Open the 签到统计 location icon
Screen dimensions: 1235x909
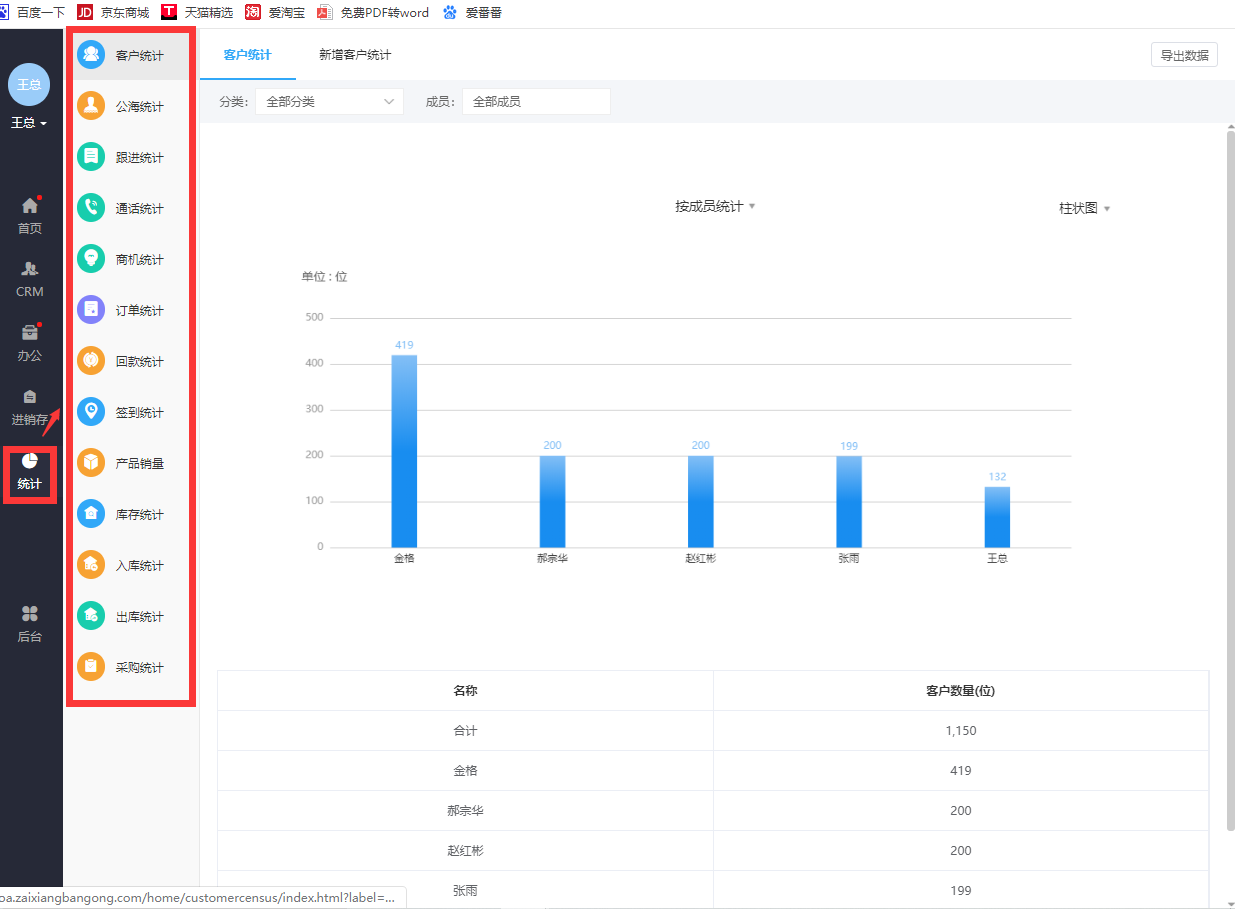click(x=91, y=412)
